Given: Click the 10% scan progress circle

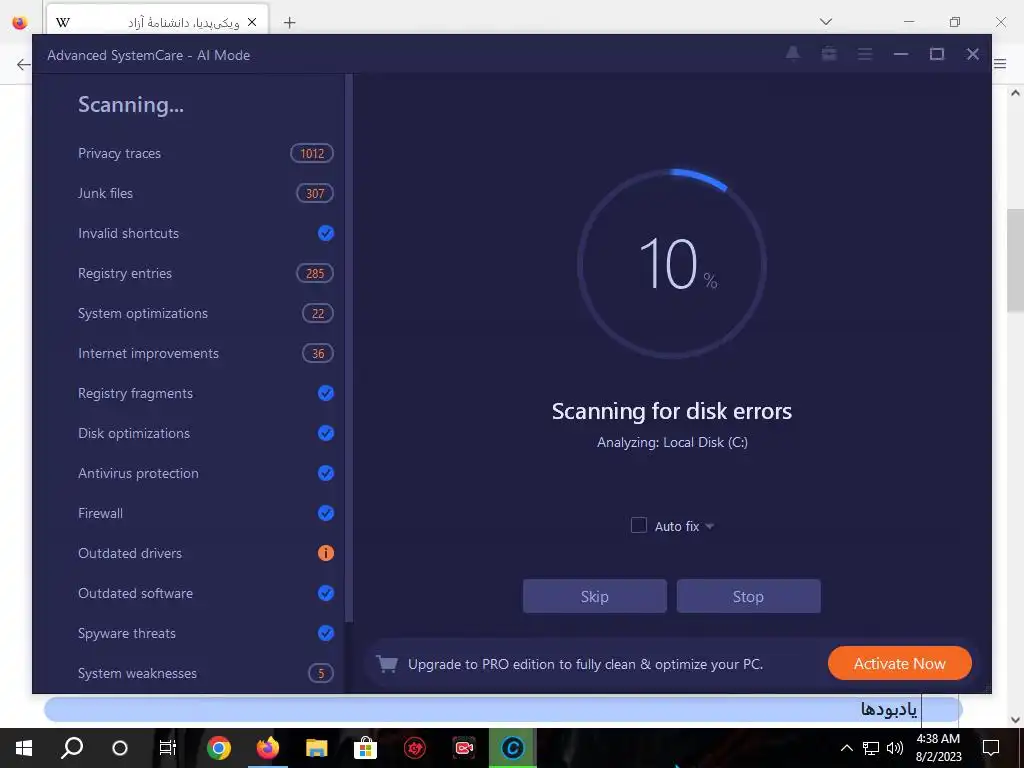Looking at the screenshot, I should pyautogui.click(x=671, y=263).
